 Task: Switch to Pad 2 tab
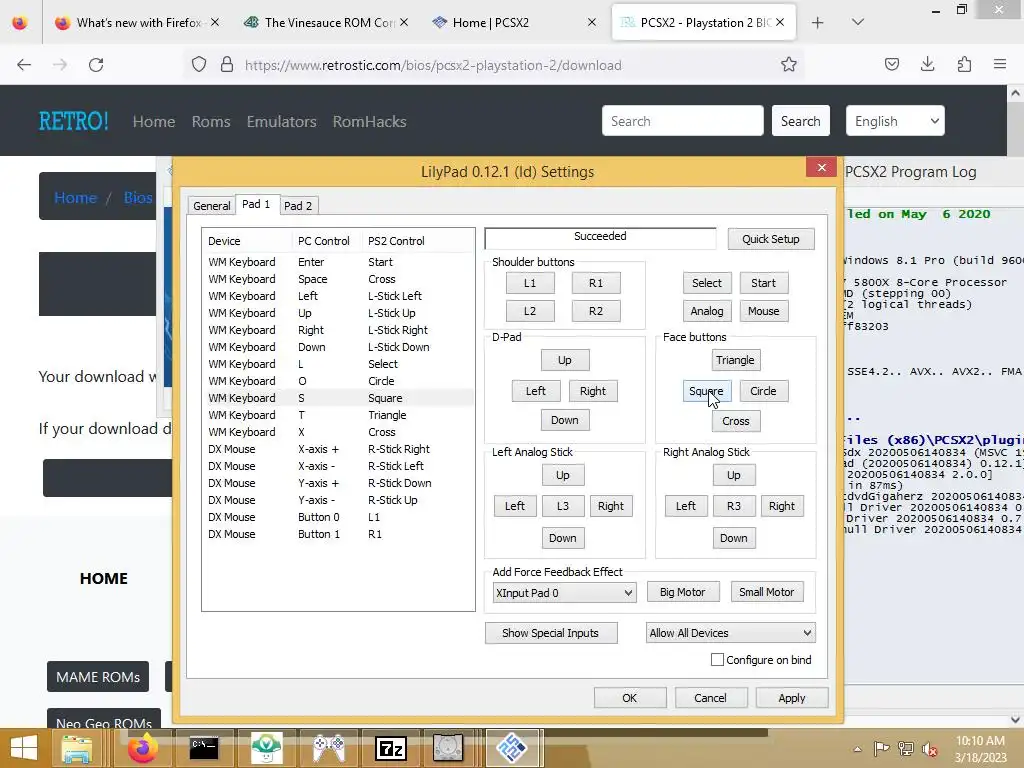298,206
